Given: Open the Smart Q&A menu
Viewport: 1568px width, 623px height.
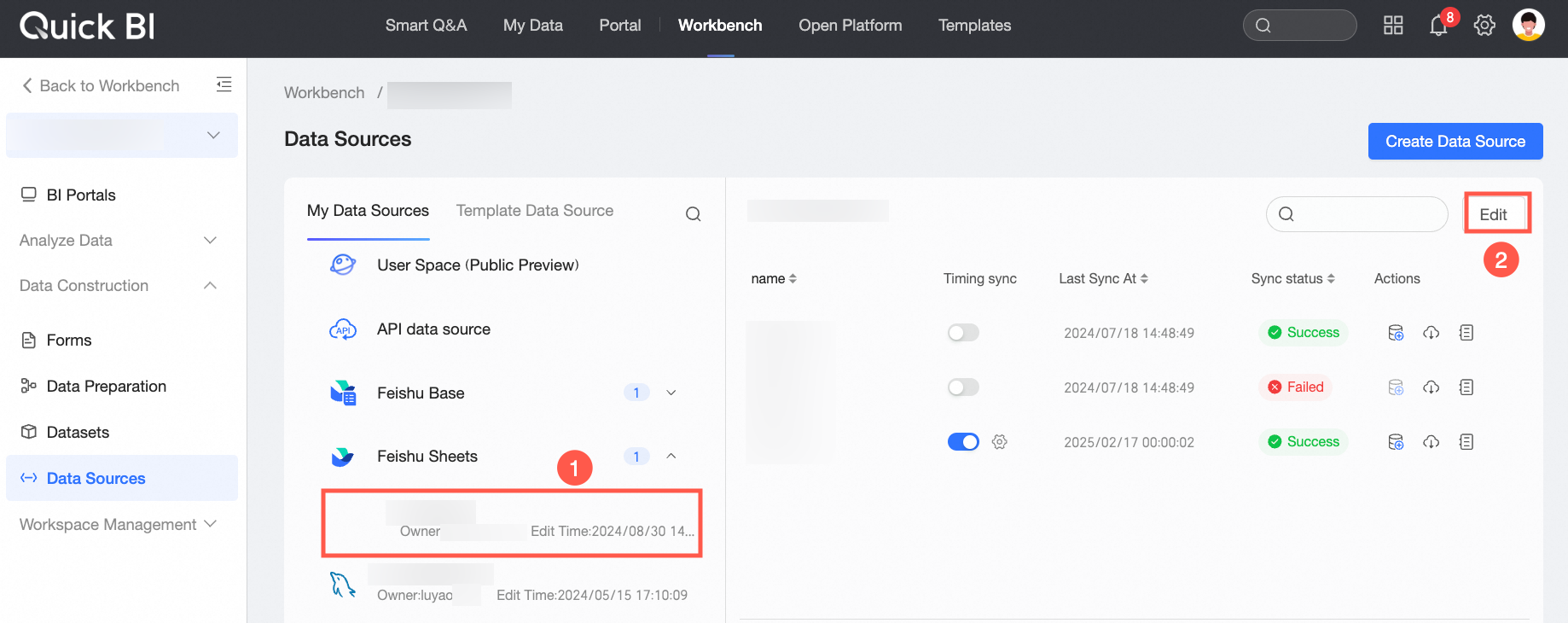Looking at the screenshot, I should (x=426, y=26).
